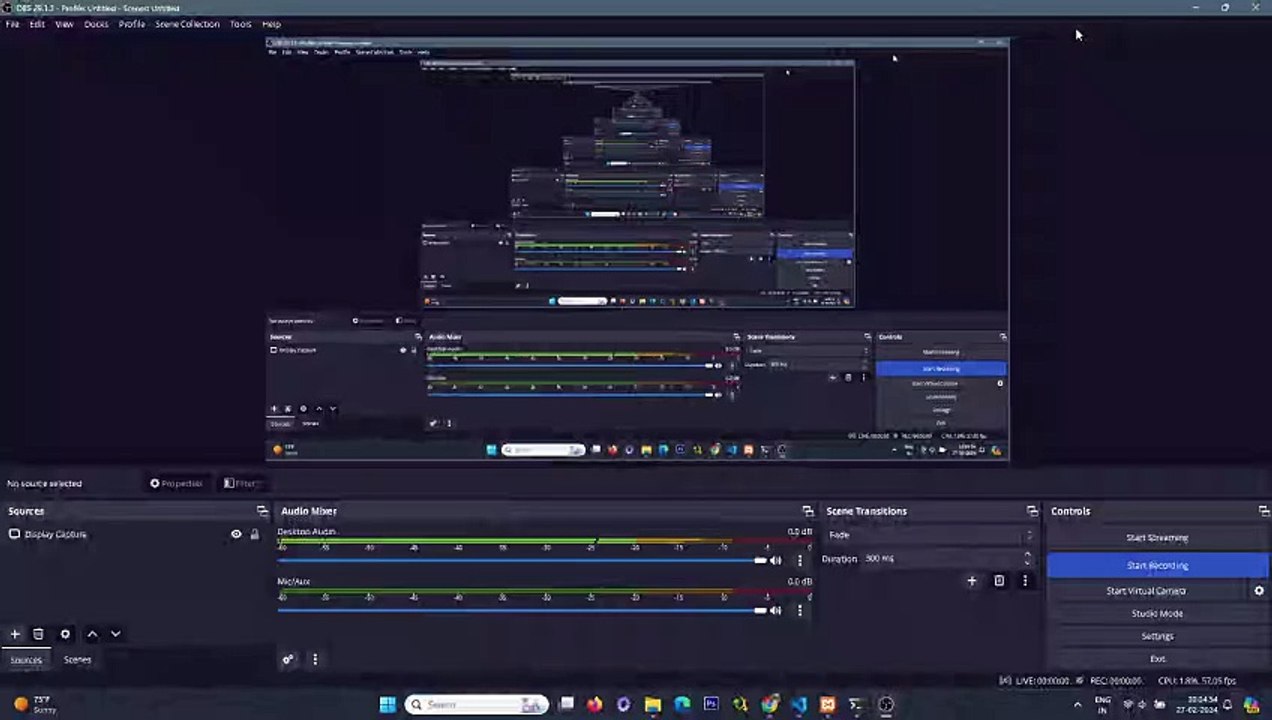This screenshot has height=720, width=1272.
Task: Show hidden system tray icons chevron
Action: coord(1077,705)
